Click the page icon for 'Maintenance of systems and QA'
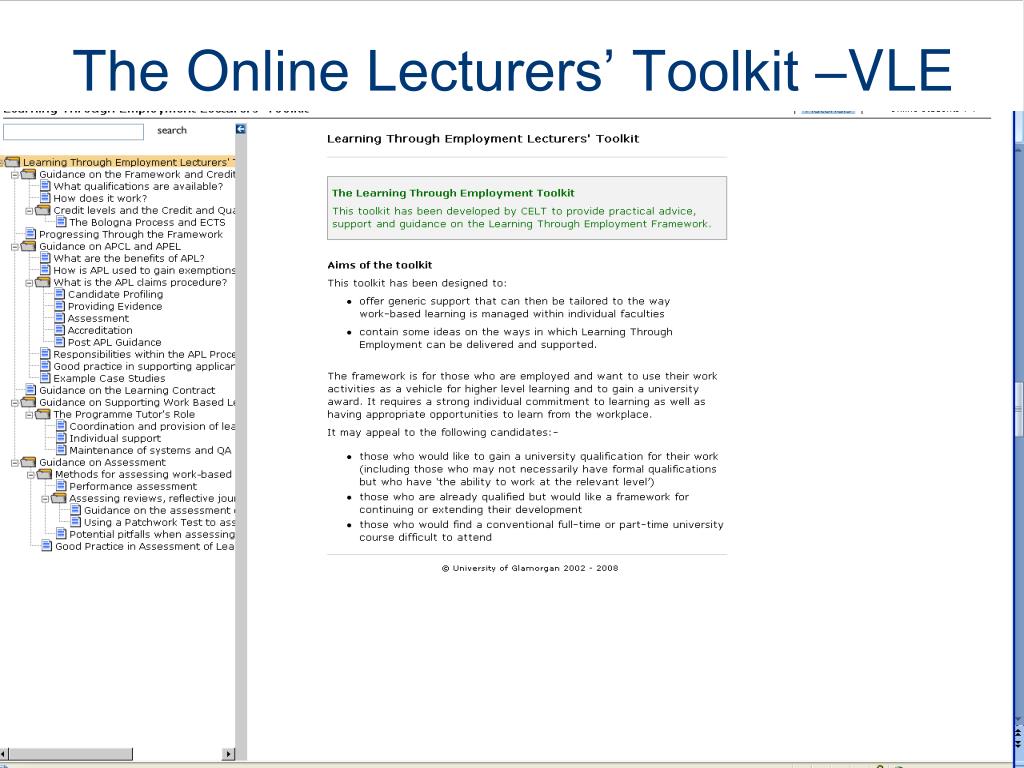The image size is (1024, 768). (x=61, y=450)
